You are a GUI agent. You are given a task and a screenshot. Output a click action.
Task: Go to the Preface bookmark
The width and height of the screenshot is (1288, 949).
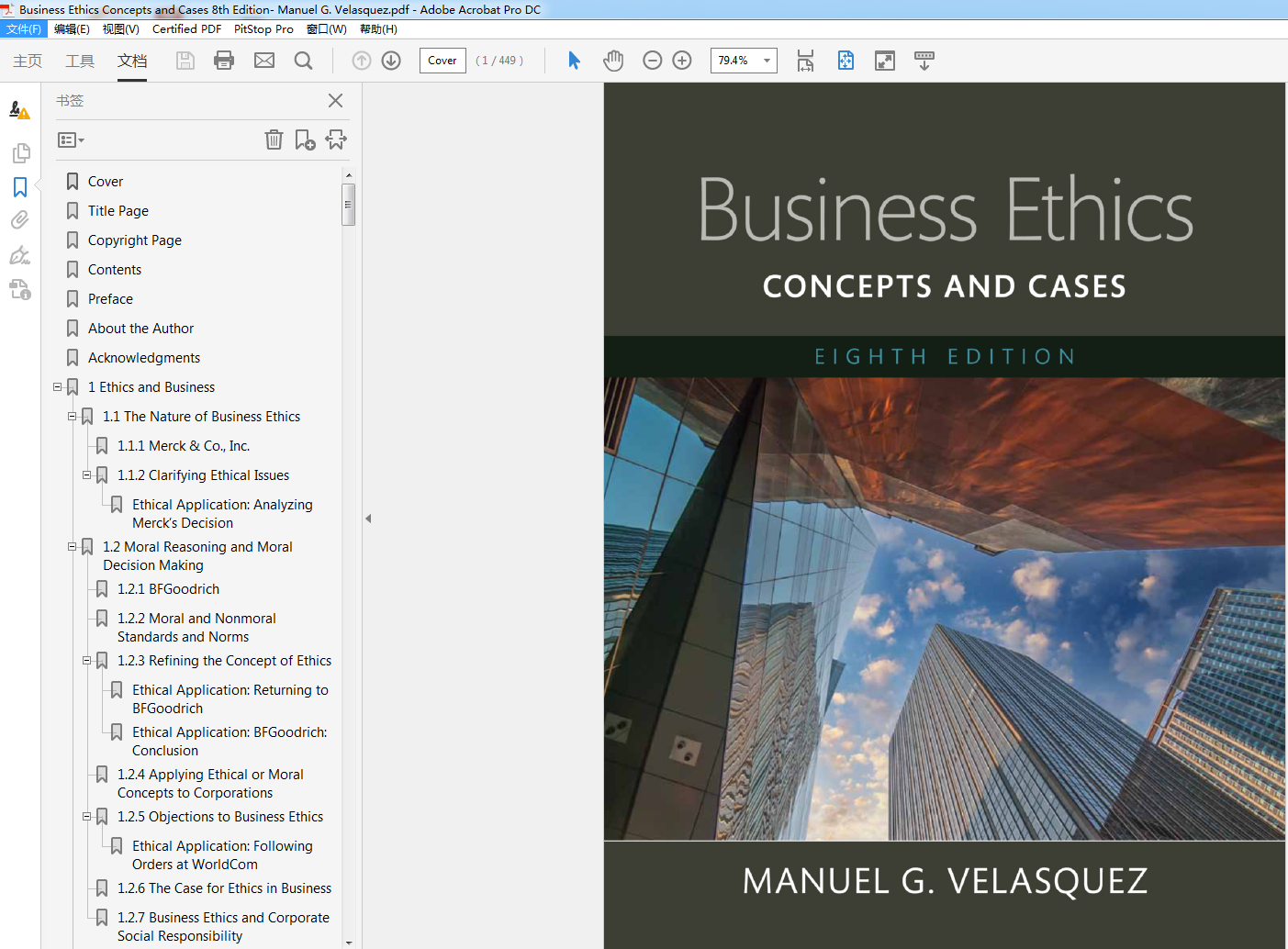110,299
